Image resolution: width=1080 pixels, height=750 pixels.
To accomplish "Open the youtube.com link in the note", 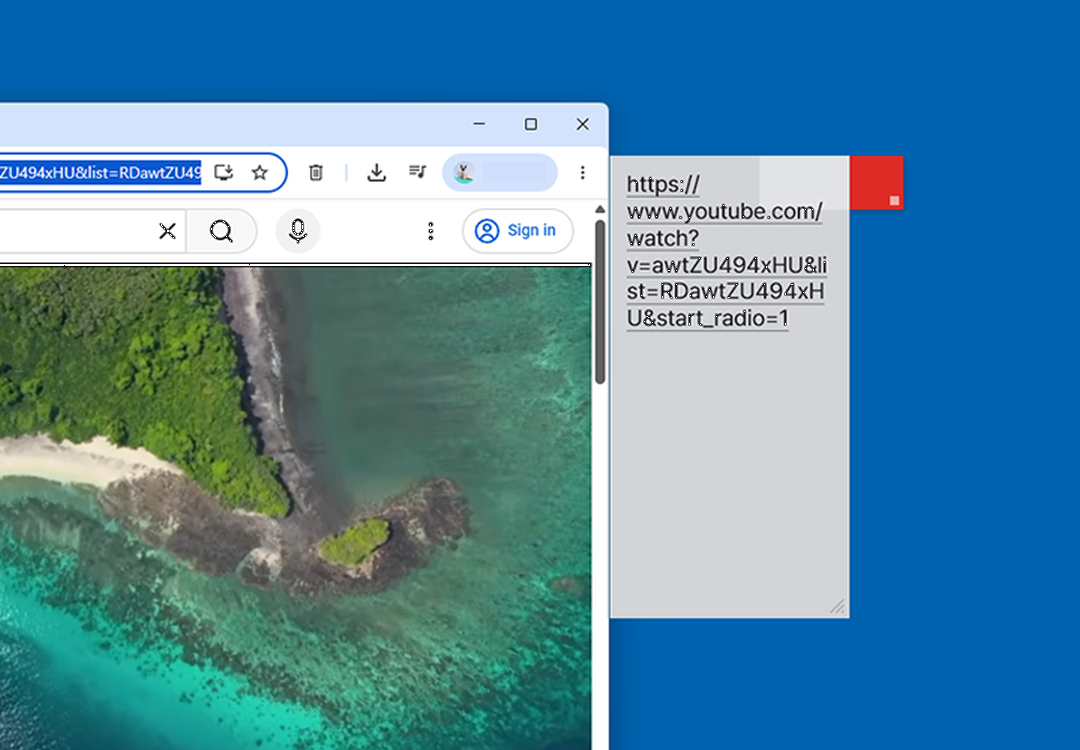I will pyautogui.click(x=727, y=251).
